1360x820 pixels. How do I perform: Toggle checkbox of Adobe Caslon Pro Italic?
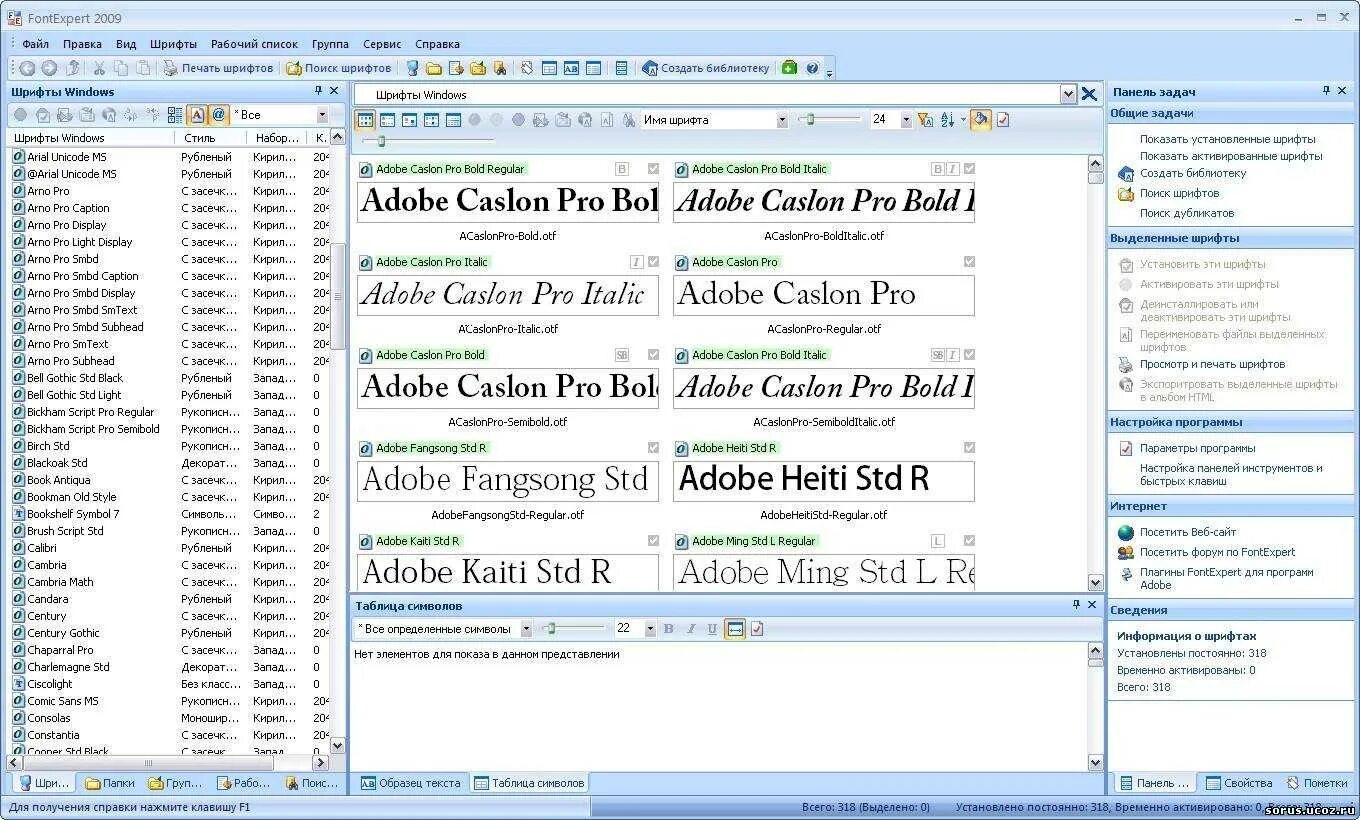(x=653, y=262)
